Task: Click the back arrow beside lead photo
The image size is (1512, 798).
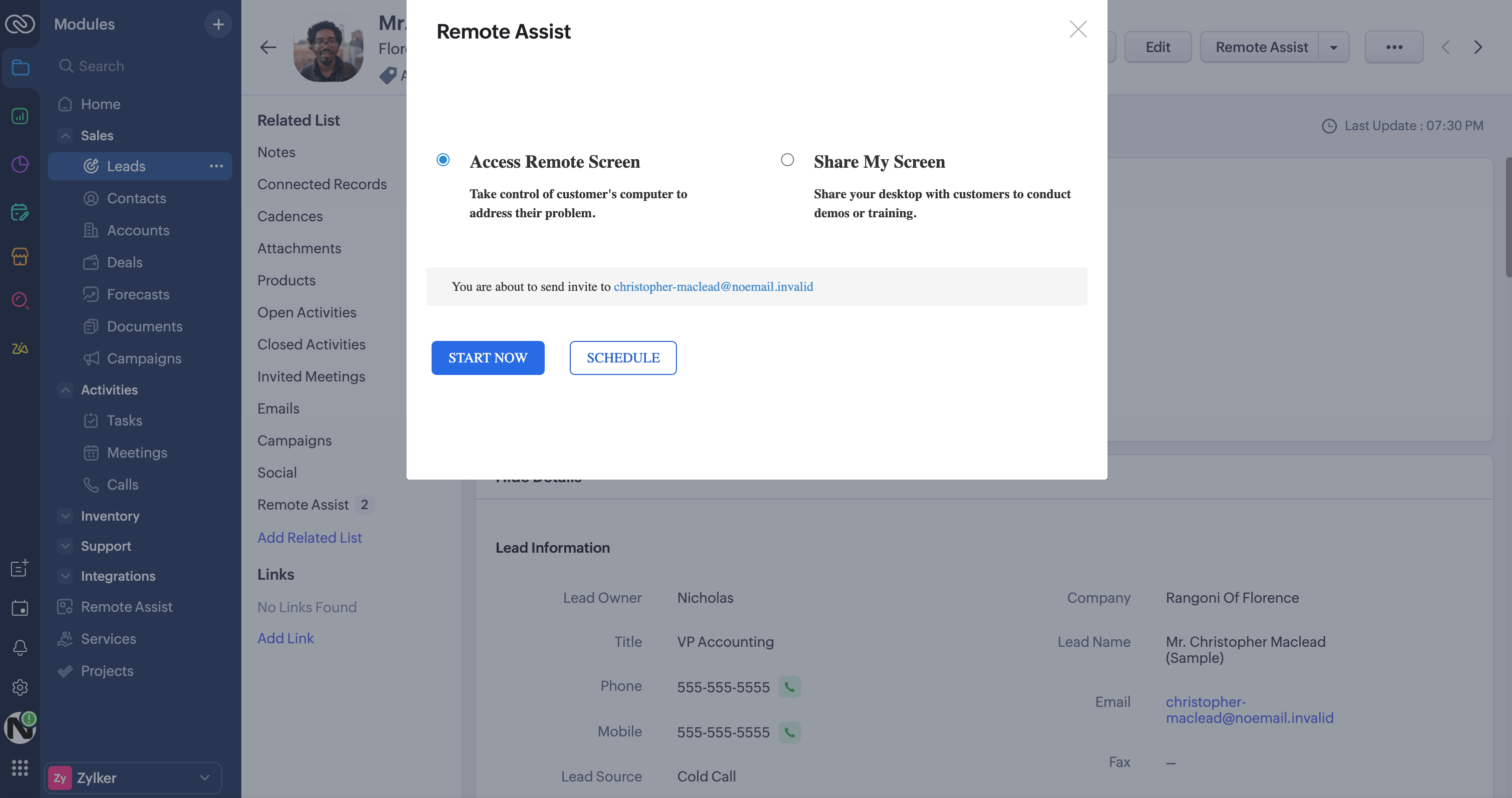Action: (x=268, y=47)
